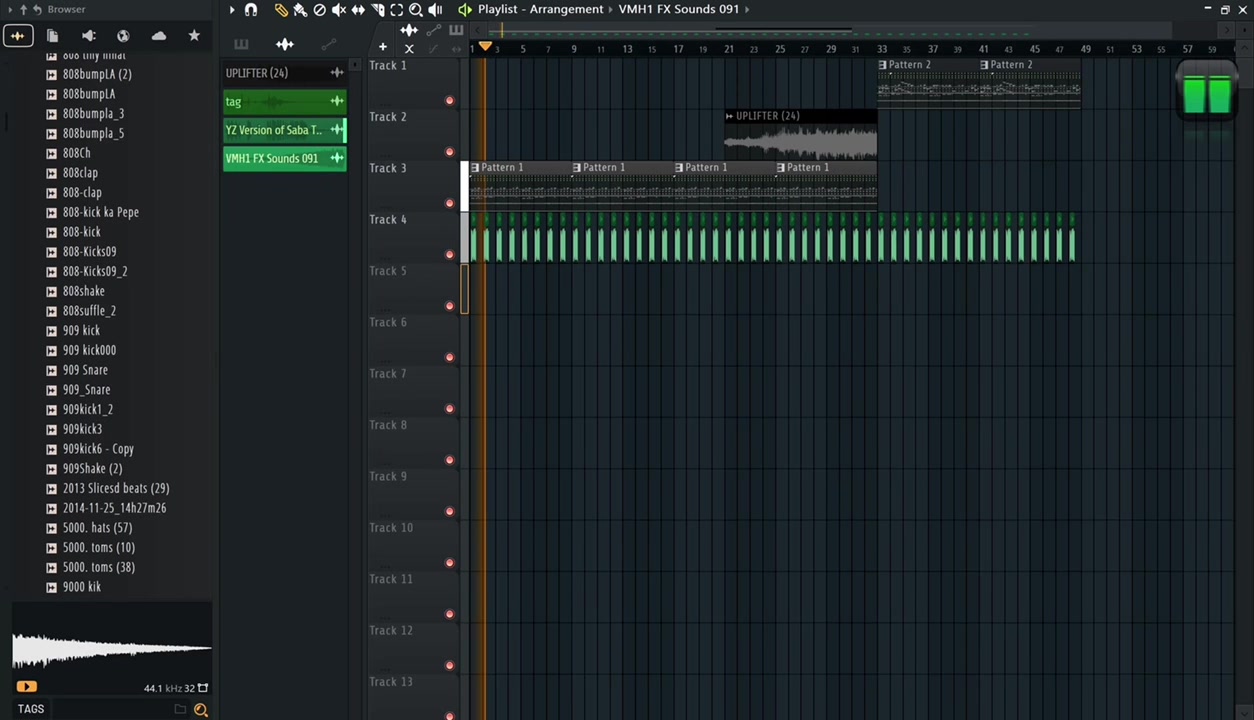The image size is (1254, 720).
Task: Play the sample preview
Action: (26, 687)
